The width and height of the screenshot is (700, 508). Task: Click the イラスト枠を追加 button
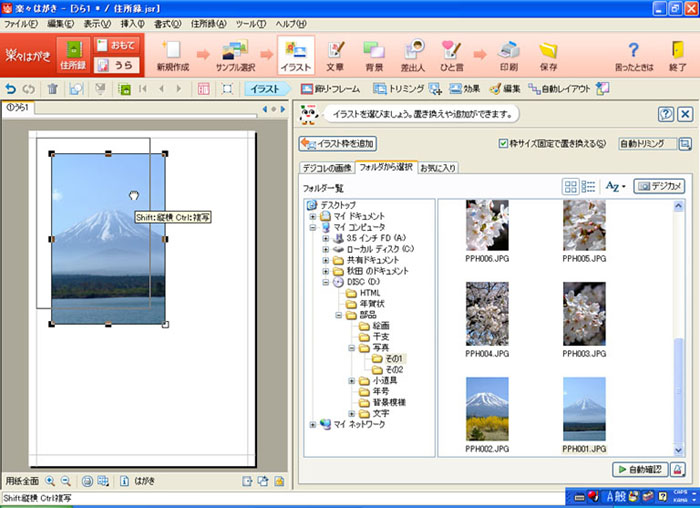click(x=338, y=144)
